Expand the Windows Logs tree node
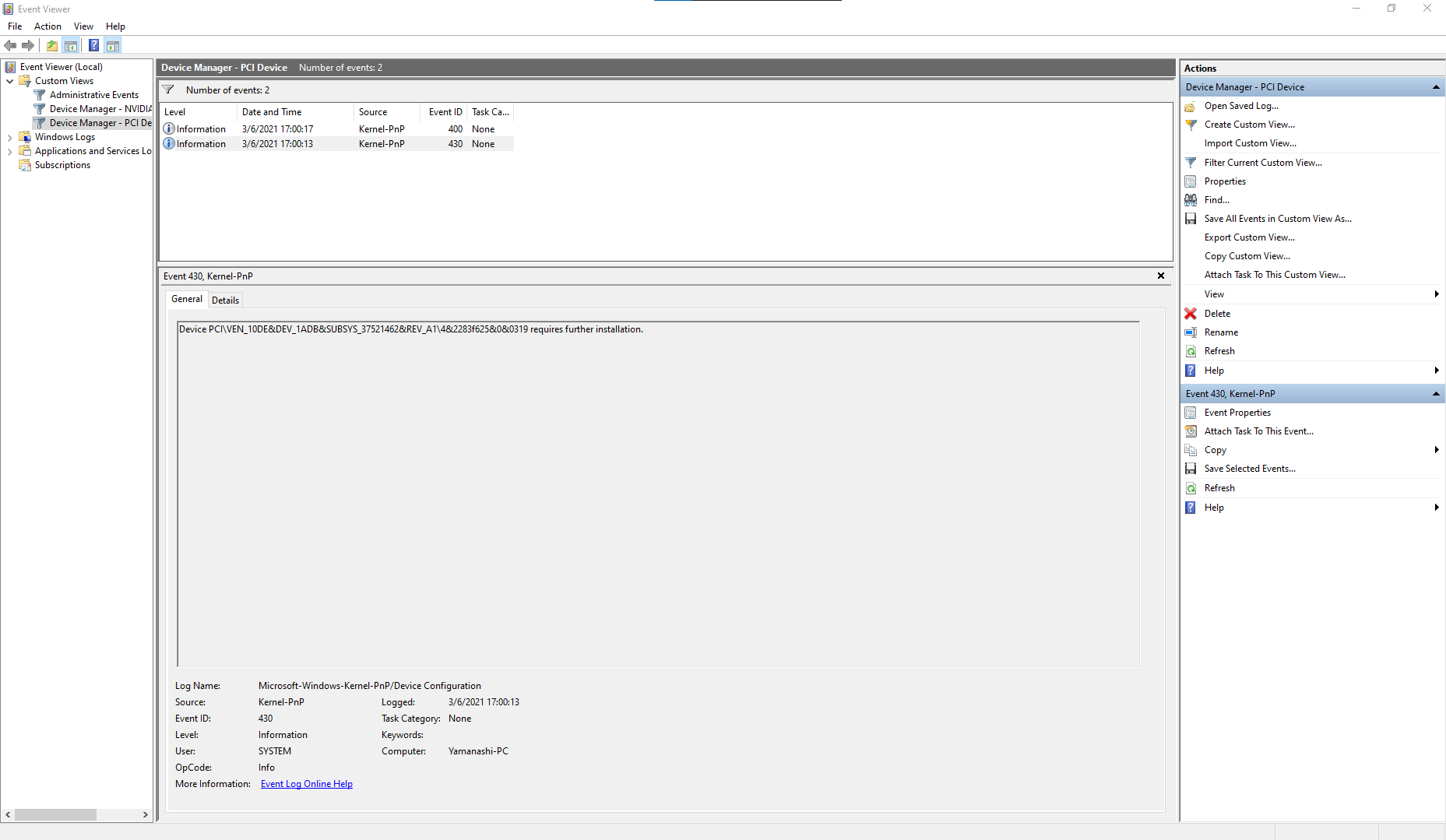Image resolution: width=1446 pixels, height=840 pixels. [9, 138]
